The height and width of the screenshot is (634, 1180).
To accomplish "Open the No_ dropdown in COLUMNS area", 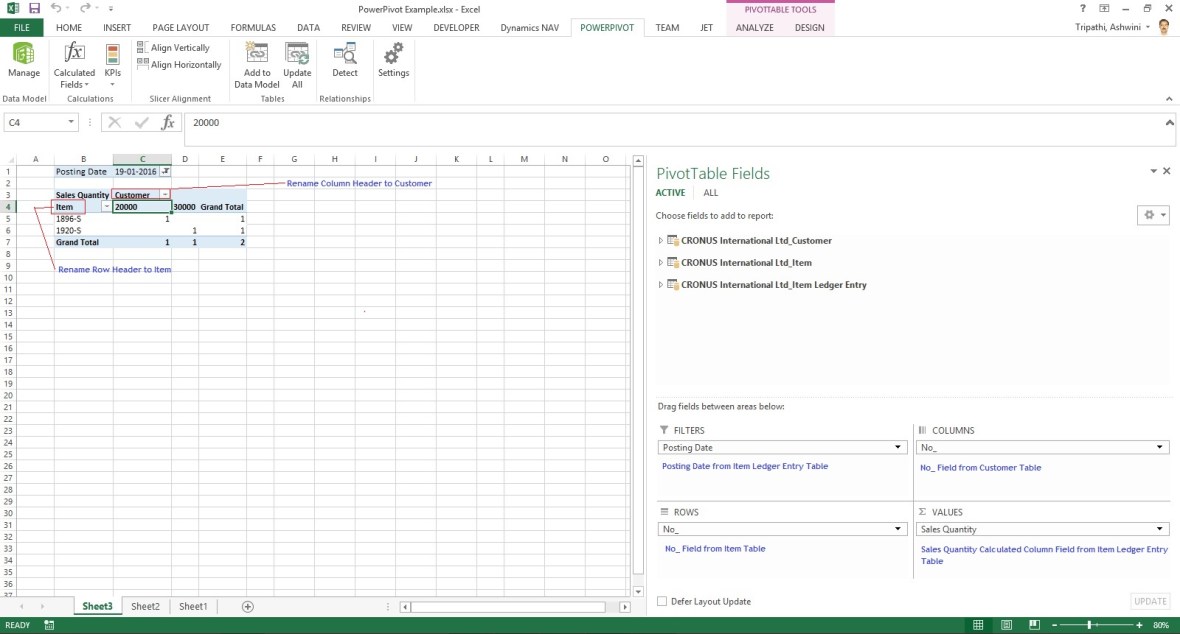I will (1158, 447).
